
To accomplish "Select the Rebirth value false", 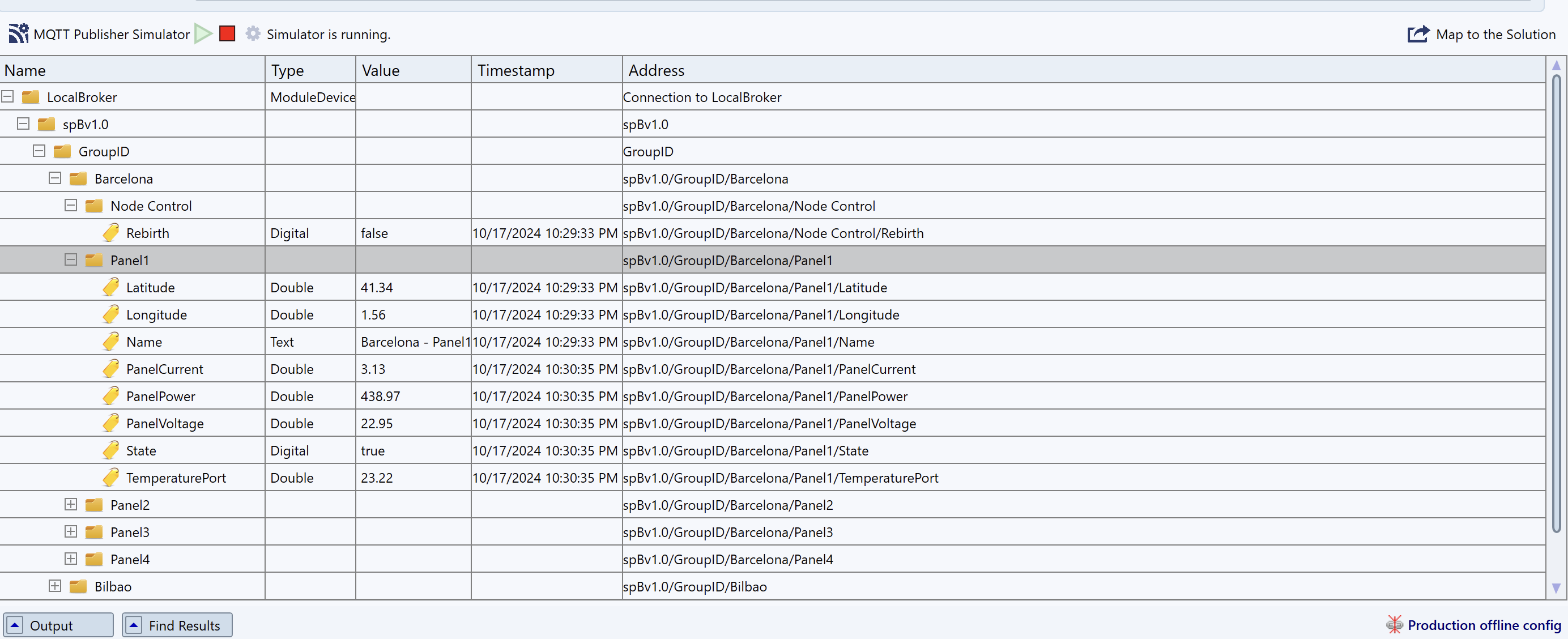I will 374,234.
